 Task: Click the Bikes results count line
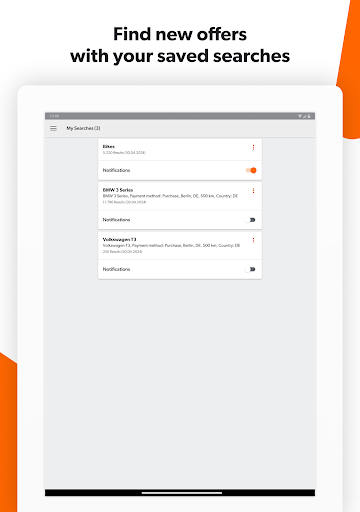(x=124, y=153)
